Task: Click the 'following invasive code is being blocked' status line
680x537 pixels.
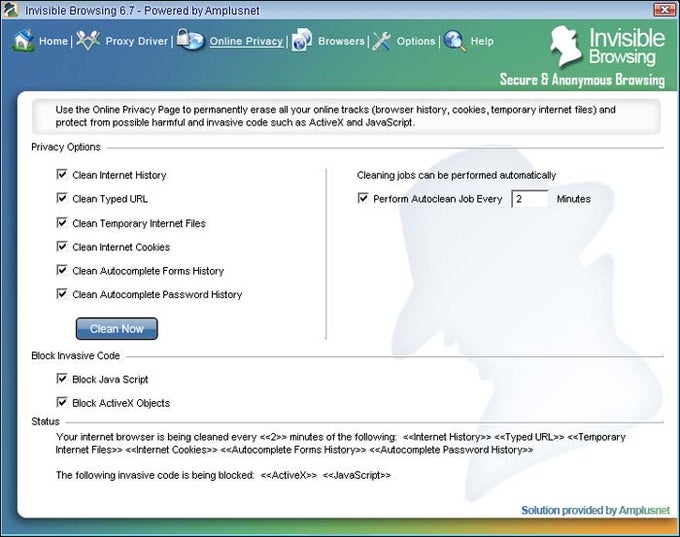Action: (223, 475)
